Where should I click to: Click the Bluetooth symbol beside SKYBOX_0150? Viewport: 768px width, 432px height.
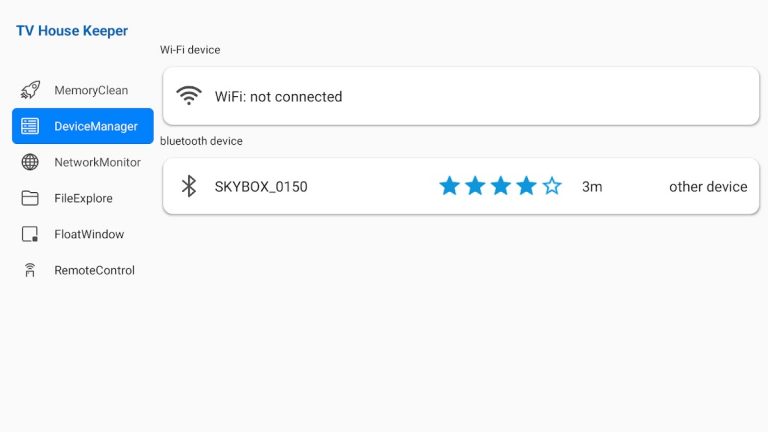coord(188,186)
